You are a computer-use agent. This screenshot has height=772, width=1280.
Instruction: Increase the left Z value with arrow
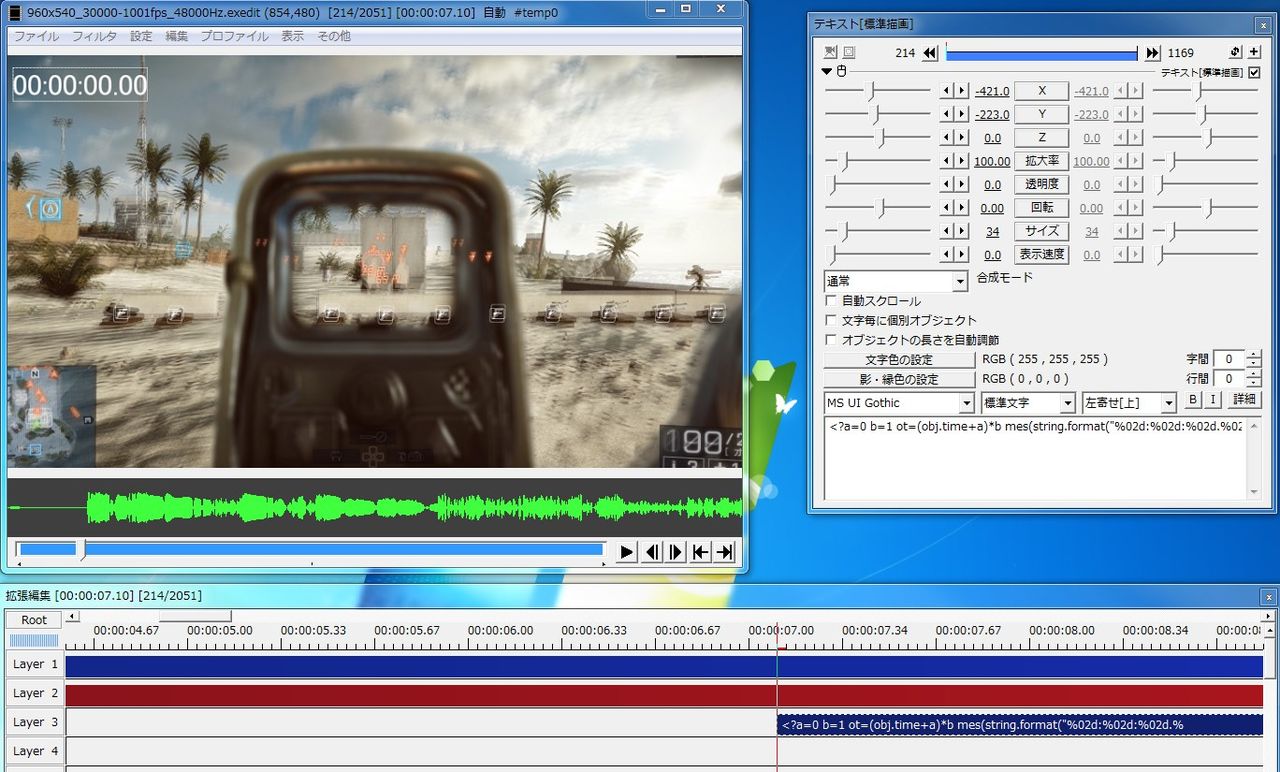click(962, 138)
